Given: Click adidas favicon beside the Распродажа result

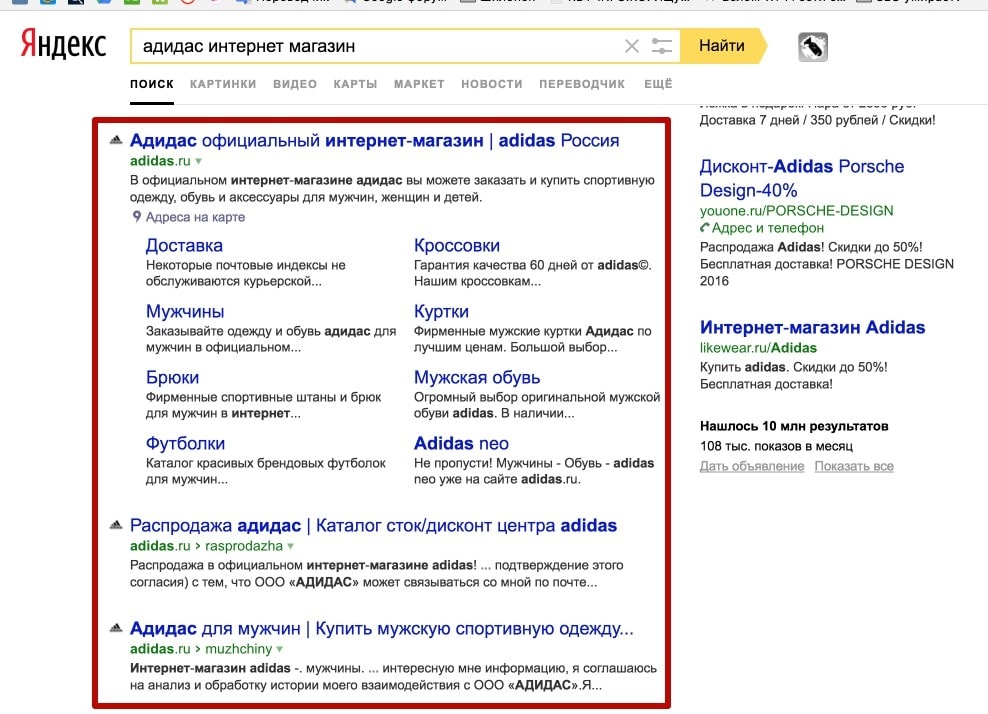Looking at the screenshot, I should pos(116,525).
